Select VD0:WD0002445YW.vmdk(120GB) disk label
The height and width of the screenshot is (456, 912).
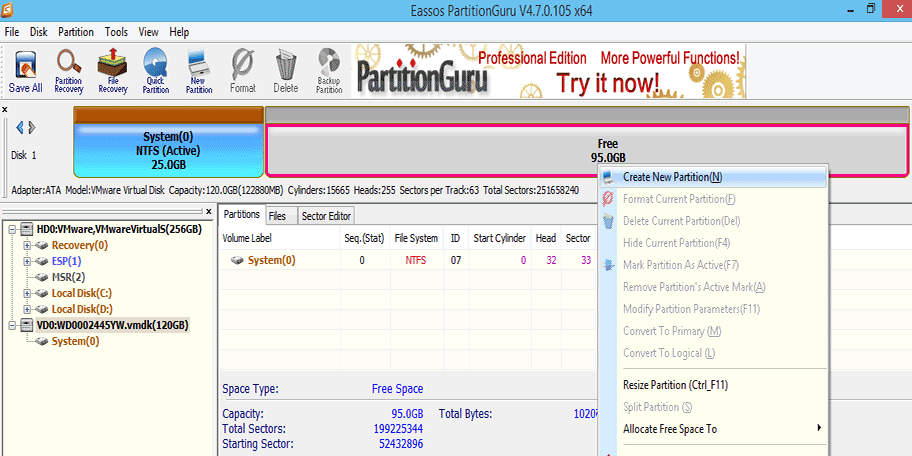112,325
